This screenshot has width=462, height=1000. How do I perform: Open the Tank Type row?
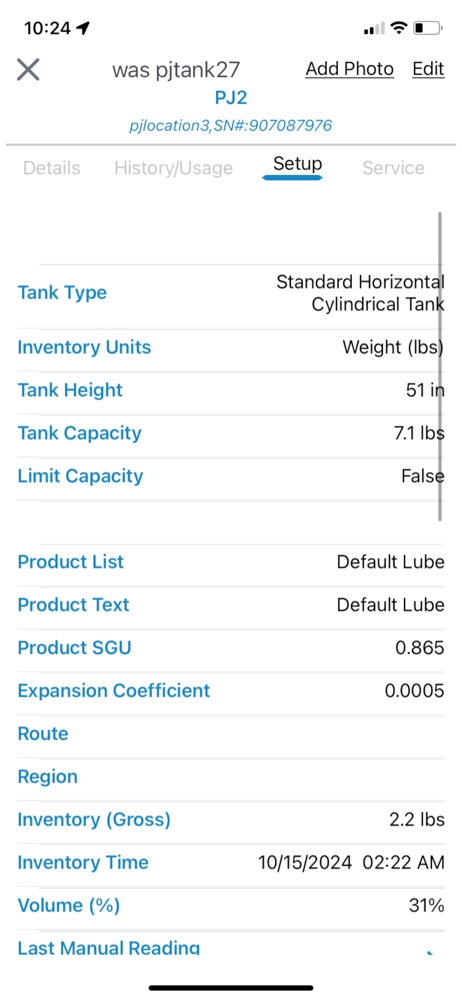pos(231,293)
